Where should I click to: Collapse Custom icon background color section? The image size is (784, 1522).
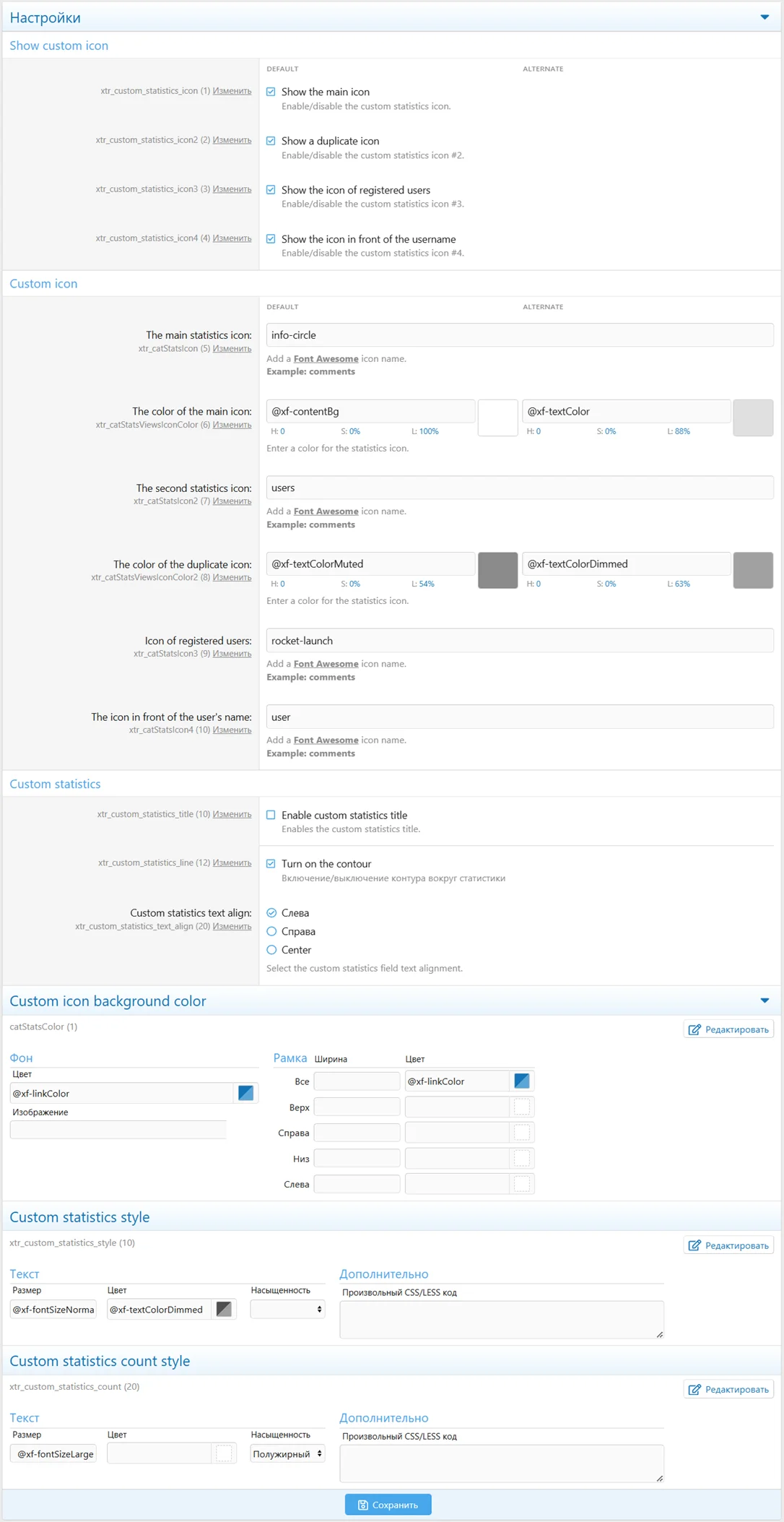pos(765,1000)
